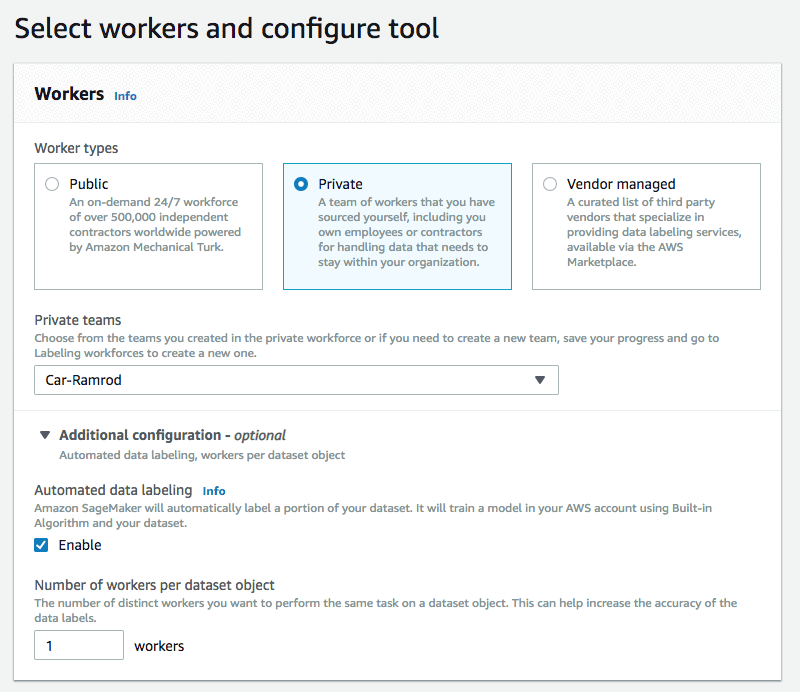Collapse the Additional configuration section triangle

pos(45,435)
